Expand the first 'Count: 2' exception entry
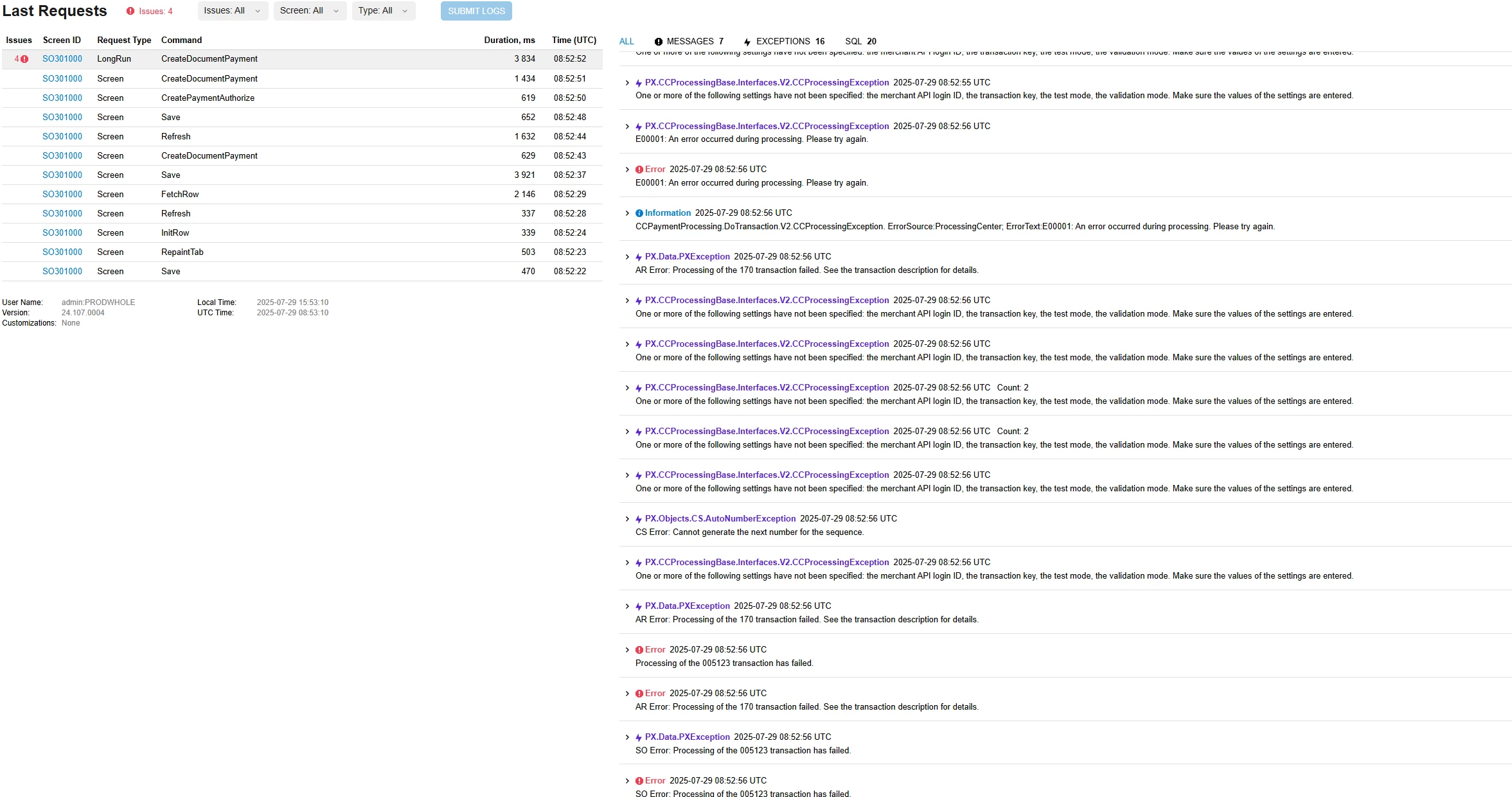1512x797 pixels. (x=627, y=388)
